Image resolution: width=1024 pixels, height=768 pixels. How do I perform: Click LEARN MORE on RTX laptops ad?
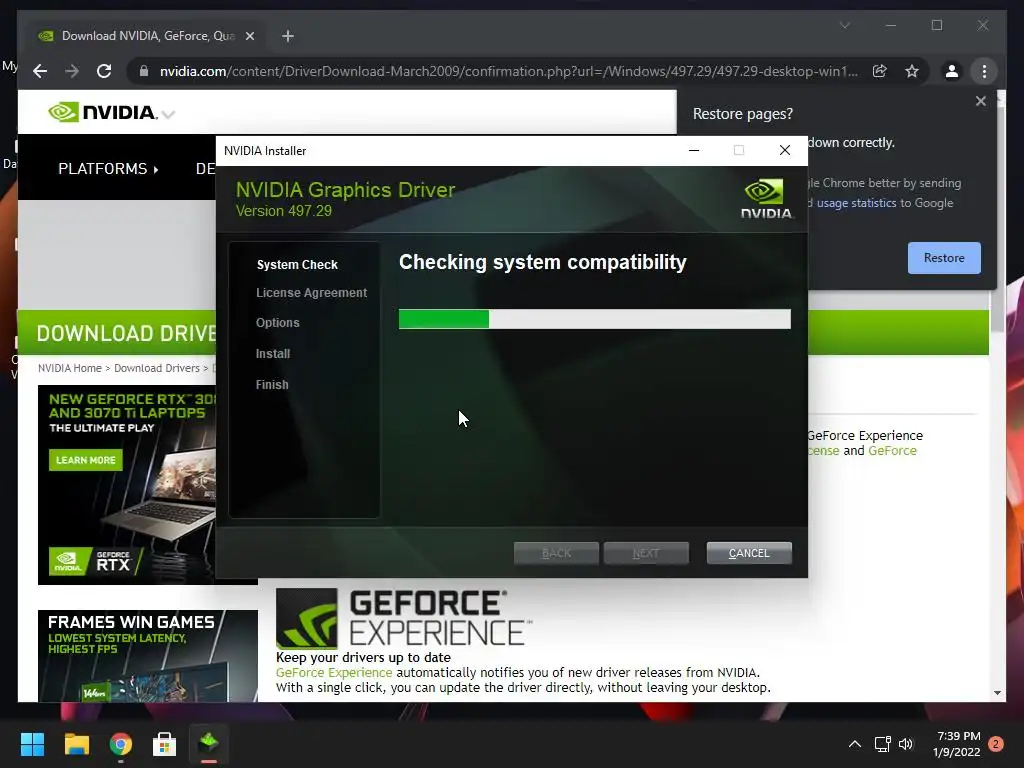[x=86, y=460]
